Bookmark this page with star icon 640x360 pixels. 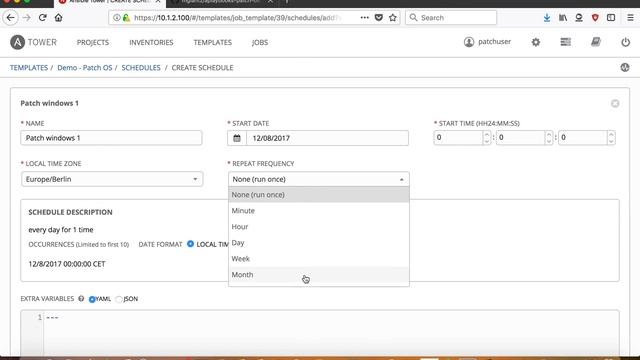click(x=393, y=18)
